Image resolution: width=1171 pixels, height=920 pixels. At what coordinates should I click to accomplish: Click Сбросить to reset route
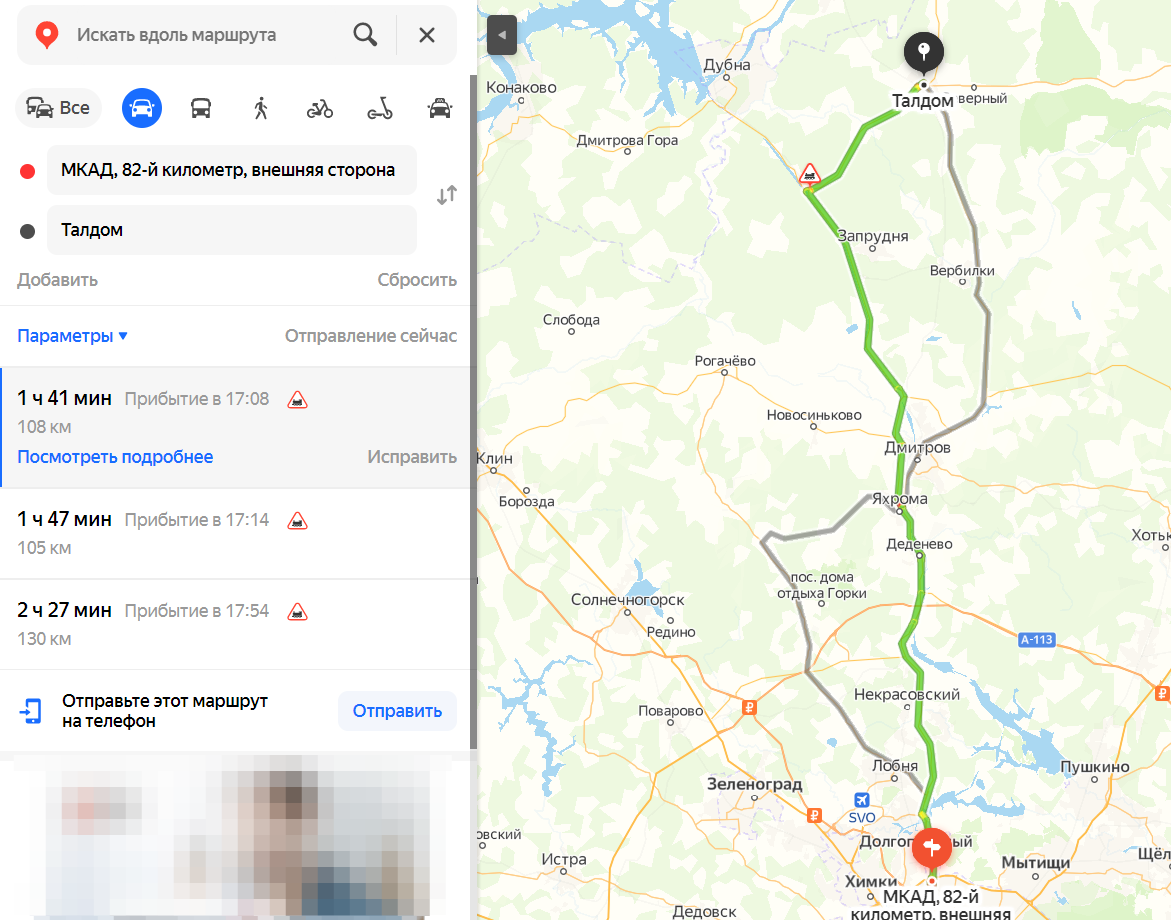click(417, 280)
